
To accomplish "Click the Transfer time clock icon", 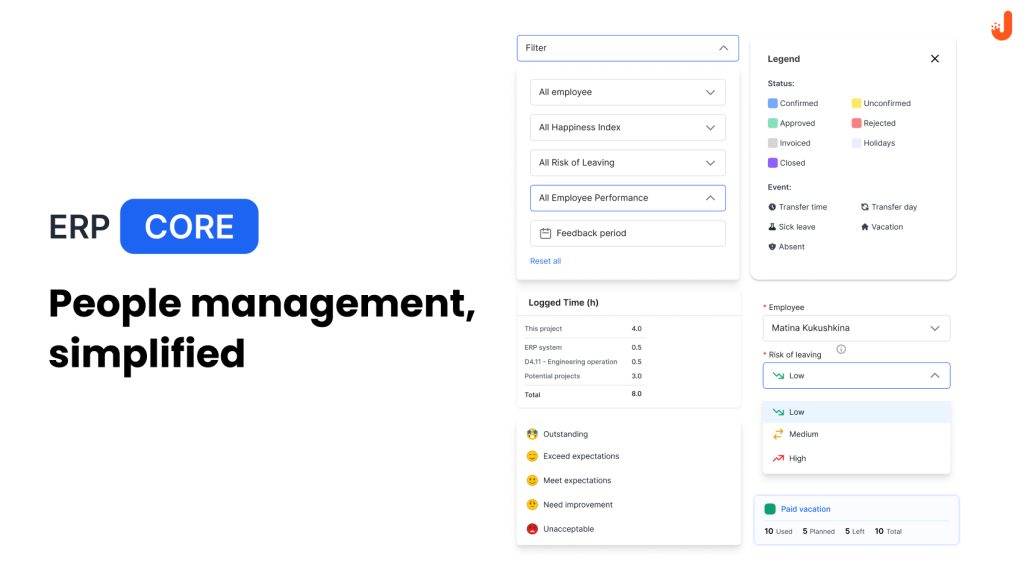I will (x=772, y=207).
